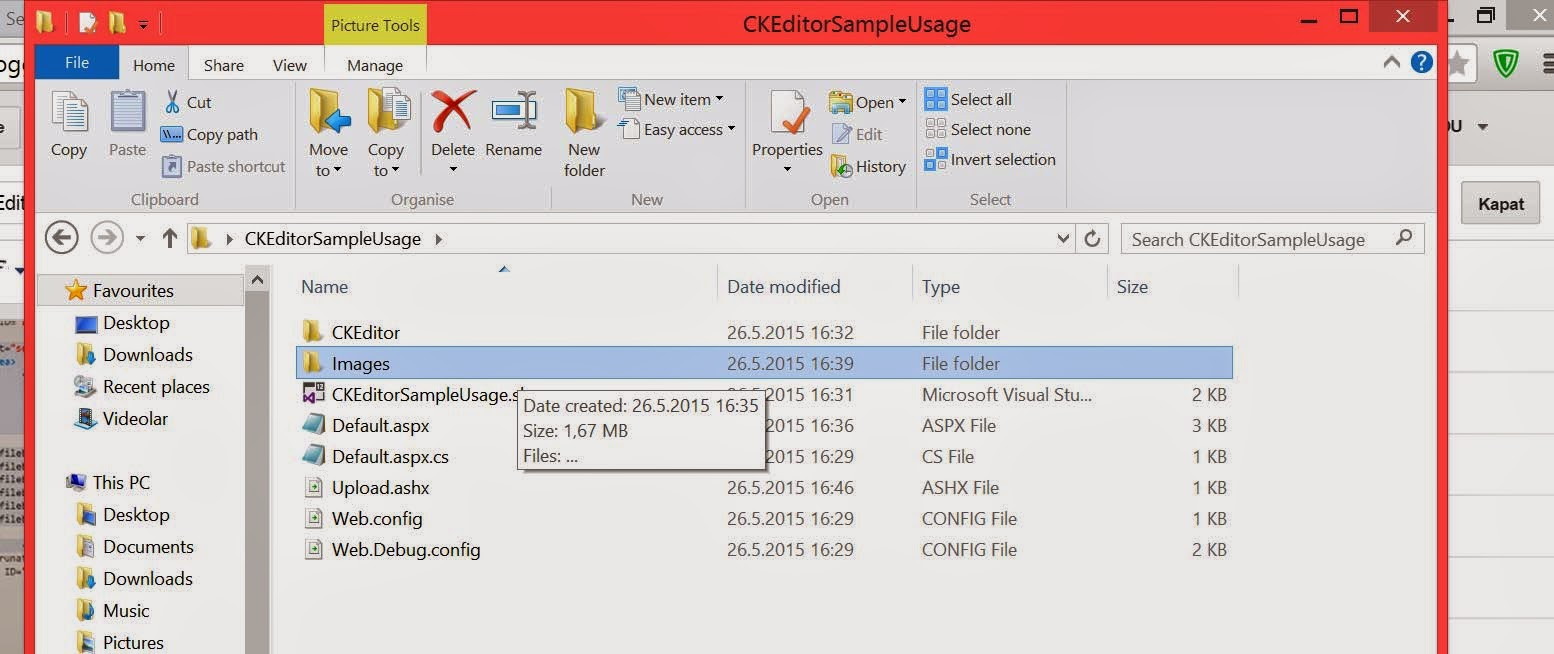Delete the selected item with red X
Screen dimensions: 1554x654
(453, 131)
